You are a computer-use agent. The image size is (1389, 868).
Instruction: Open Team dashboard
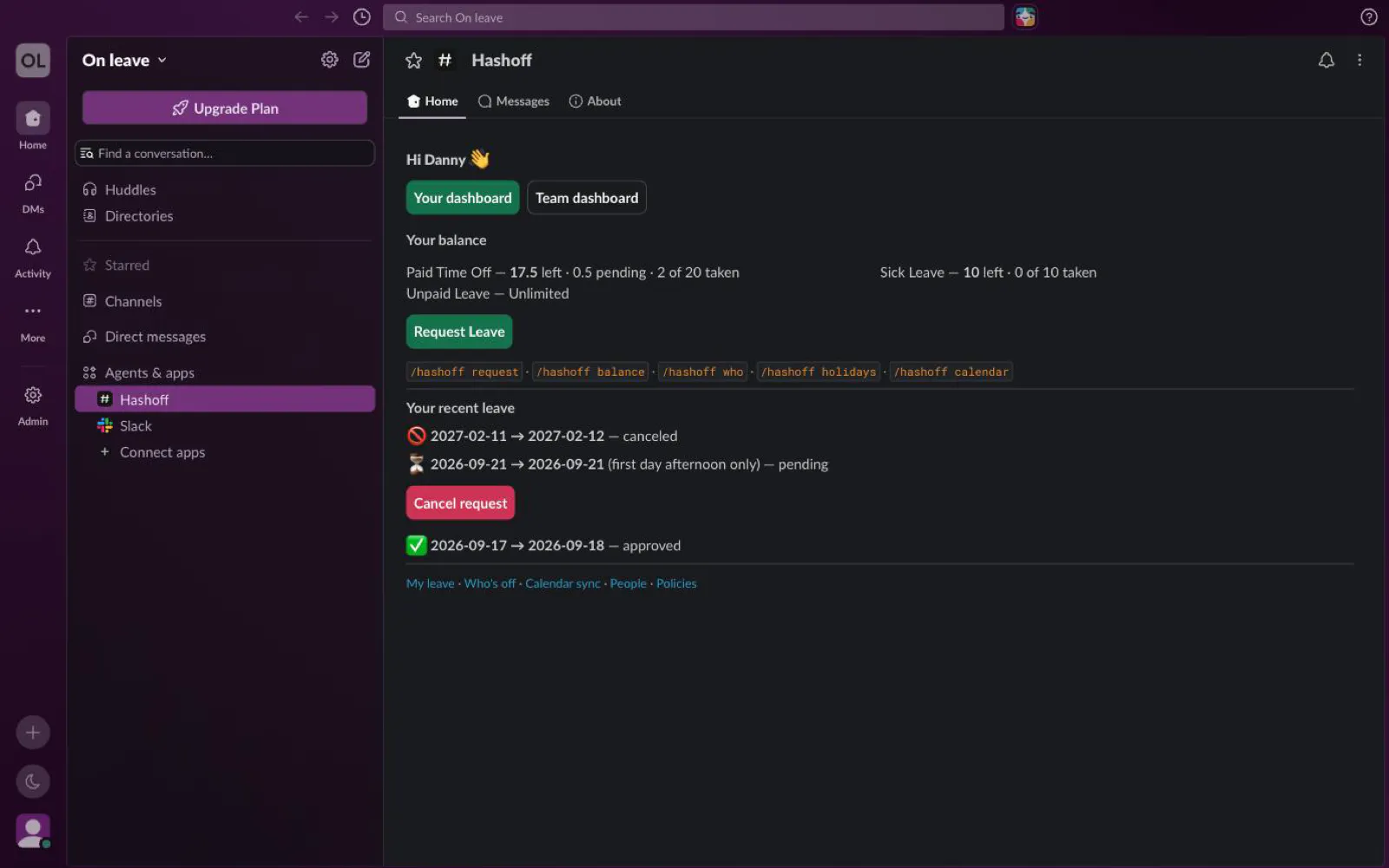click(587, 198)
